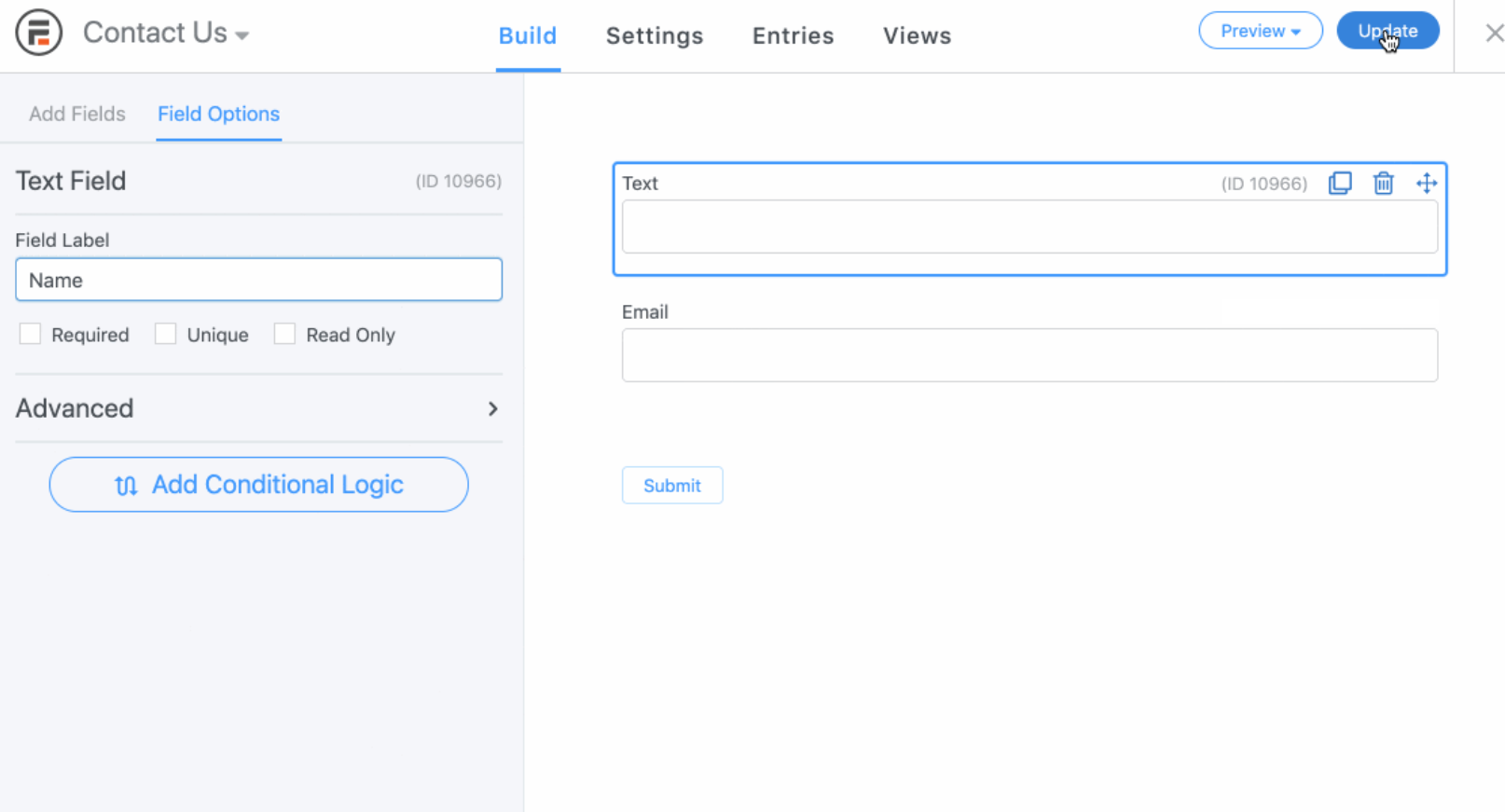Delete the Text field with trash icon
This screenshot has height=812, width=1505.
(x=1383, y=183)
